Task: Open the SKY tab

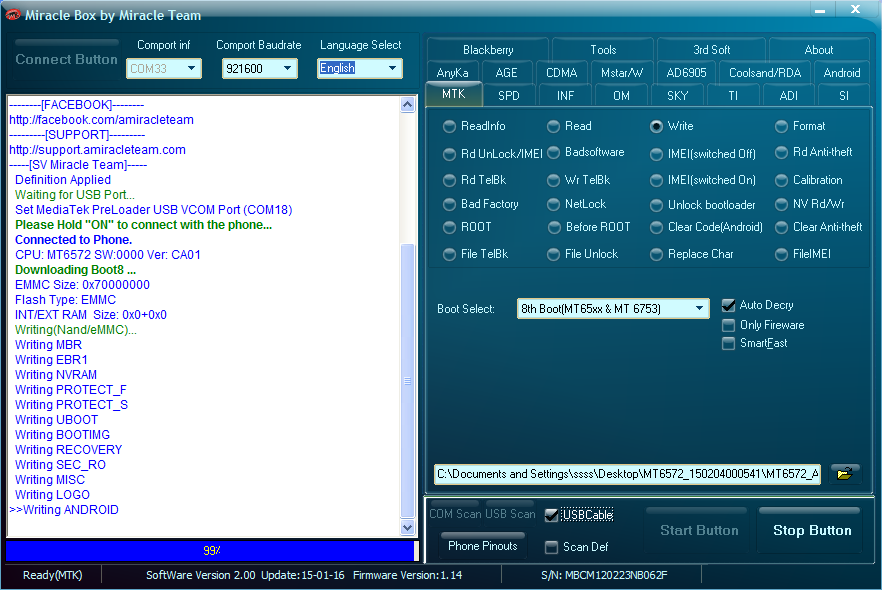Action: [x=677, y=96]
